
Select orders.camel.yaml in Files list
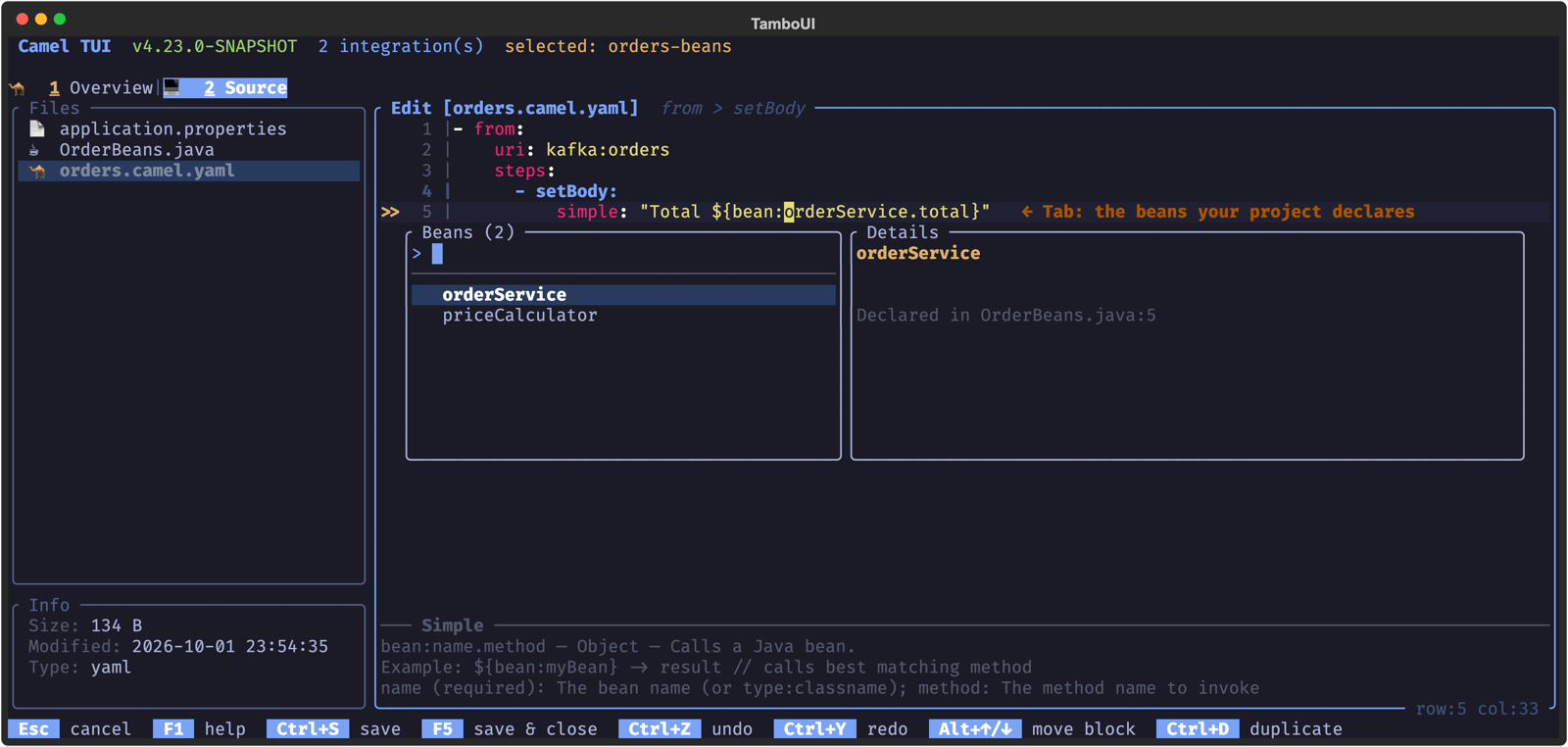189,171
